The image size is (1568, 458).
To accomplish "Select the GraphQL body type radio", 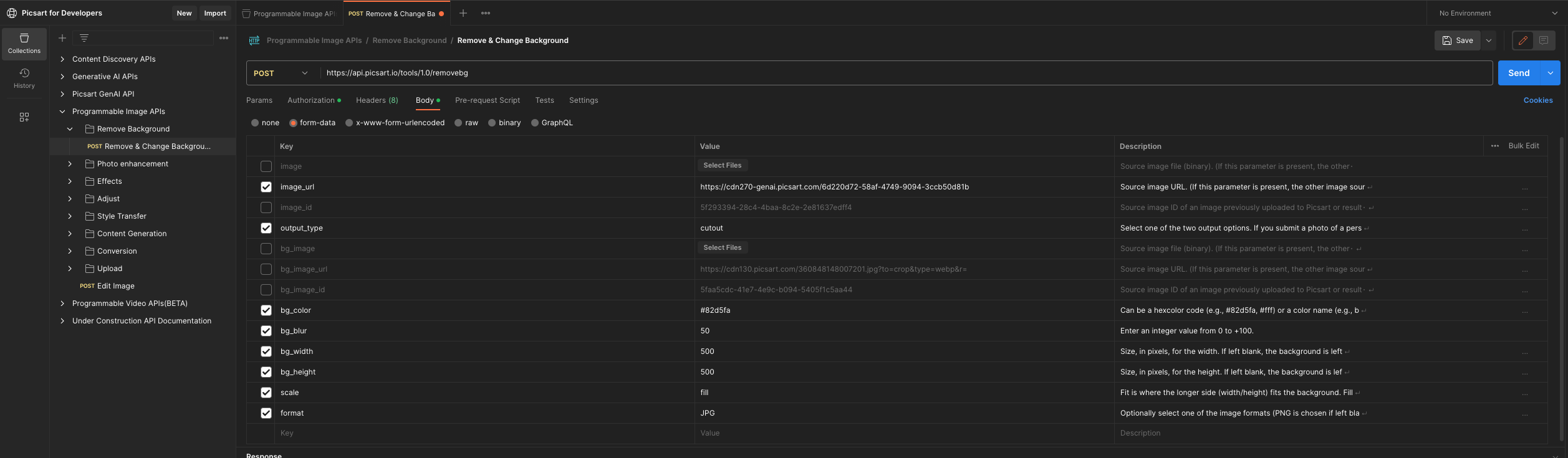I will (x=535, y=123).
